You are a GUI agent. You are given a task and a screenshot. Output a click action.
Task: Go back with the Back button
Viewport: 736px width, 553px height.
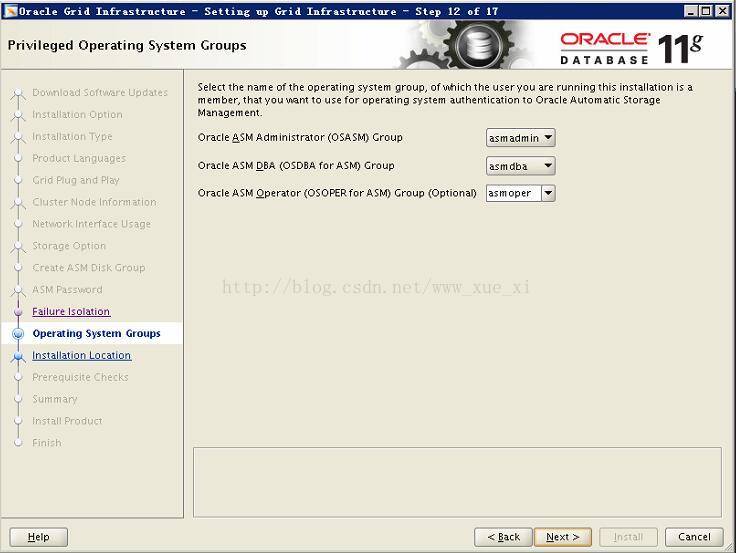click(503, 537)
